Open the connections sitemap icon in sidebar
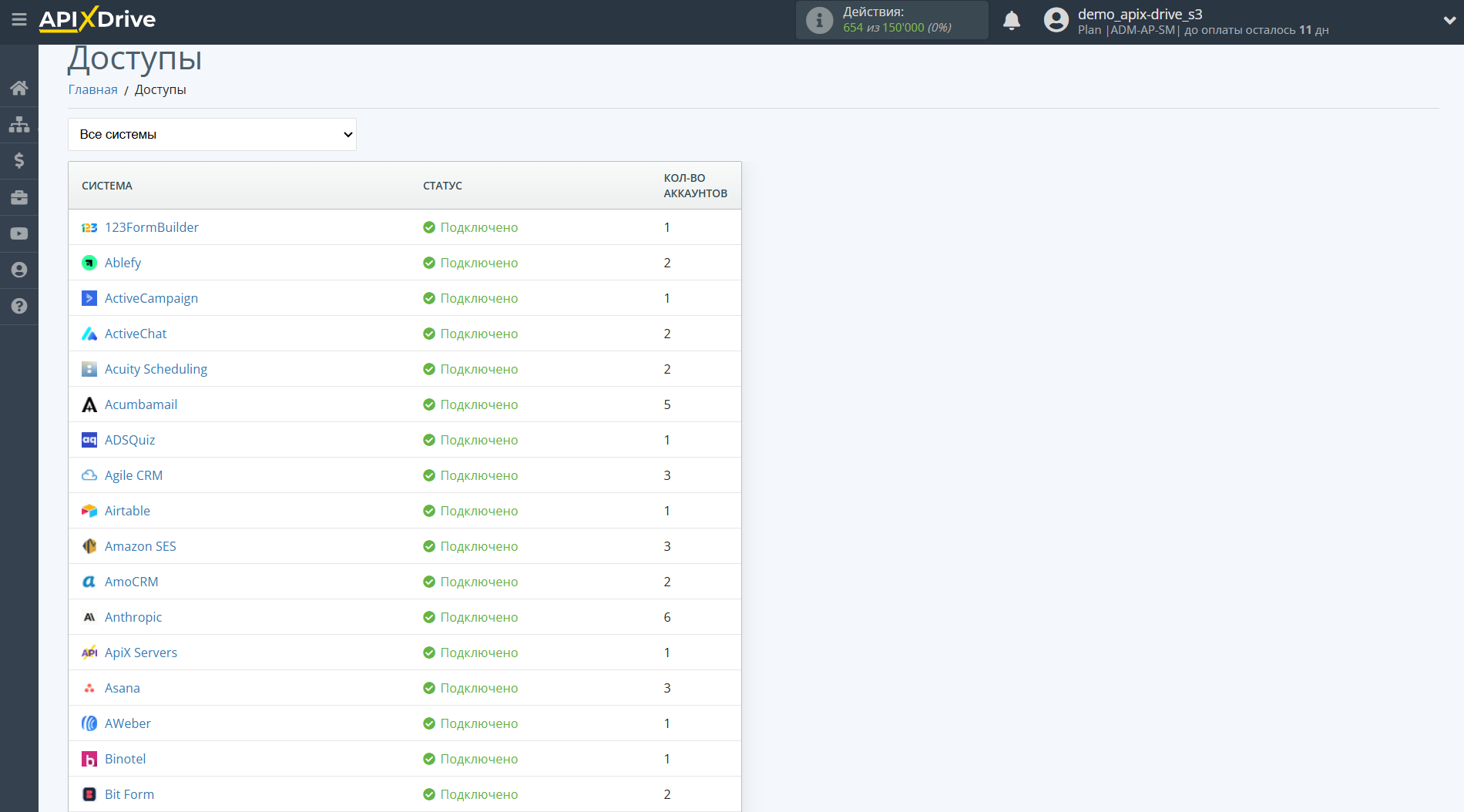Image resolution: width=1464 pixels, height=812 pixels. [x=19, y=124]
